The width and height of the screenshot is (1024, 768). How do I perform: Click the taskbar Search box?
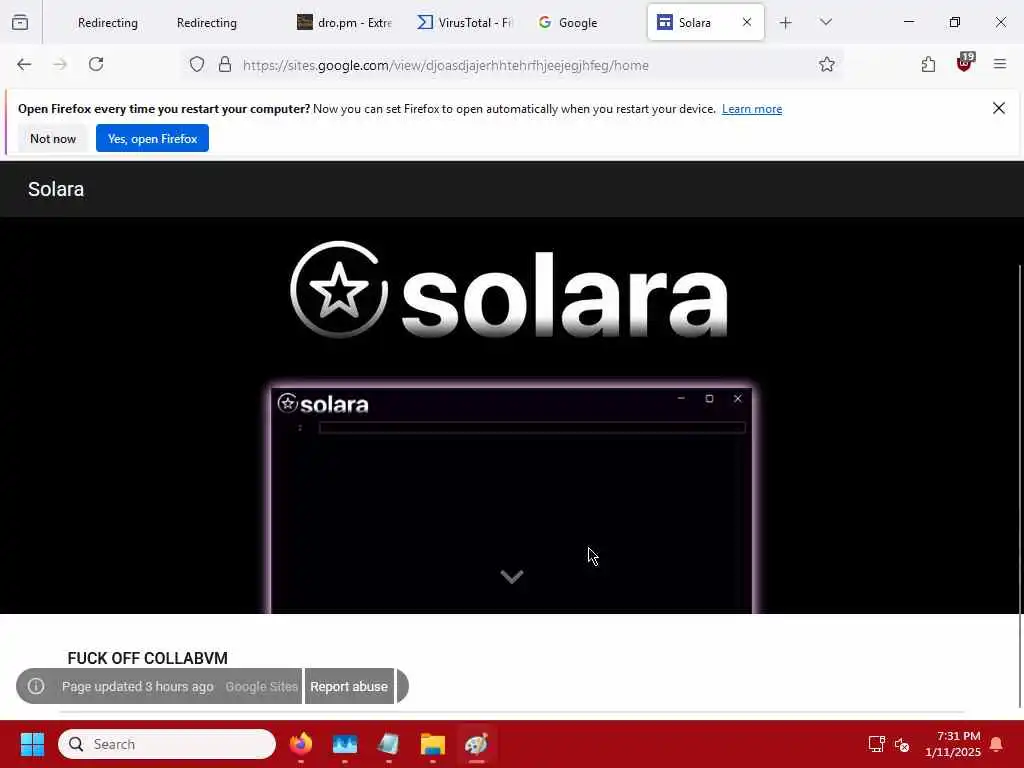coord(167,744)
